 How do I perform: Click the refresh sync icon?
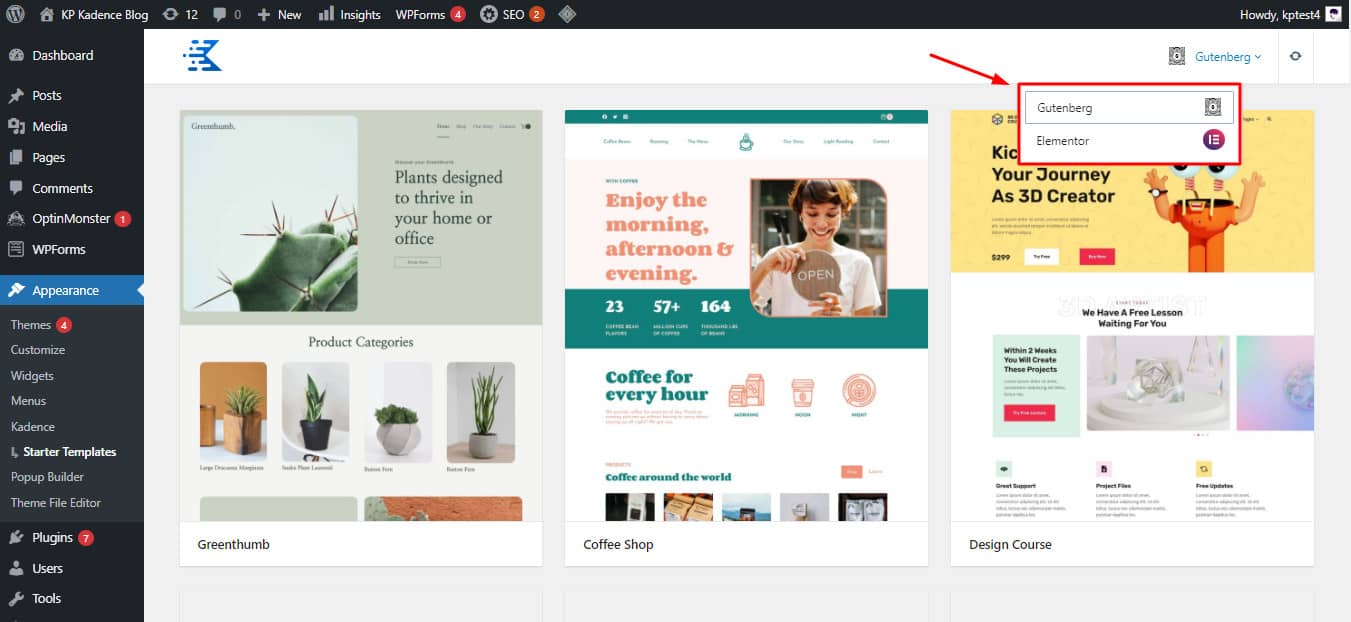click(1295, 57)
